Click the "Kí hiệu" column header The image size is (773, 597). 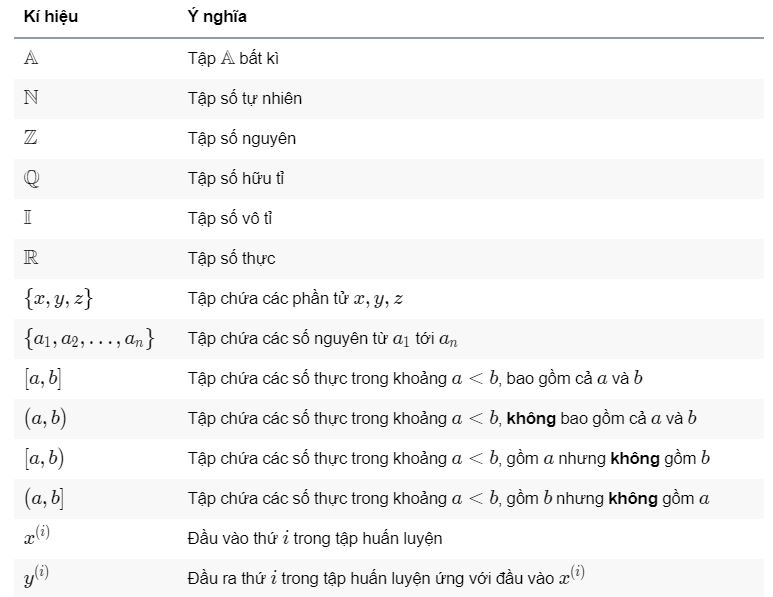click(51, 16)
